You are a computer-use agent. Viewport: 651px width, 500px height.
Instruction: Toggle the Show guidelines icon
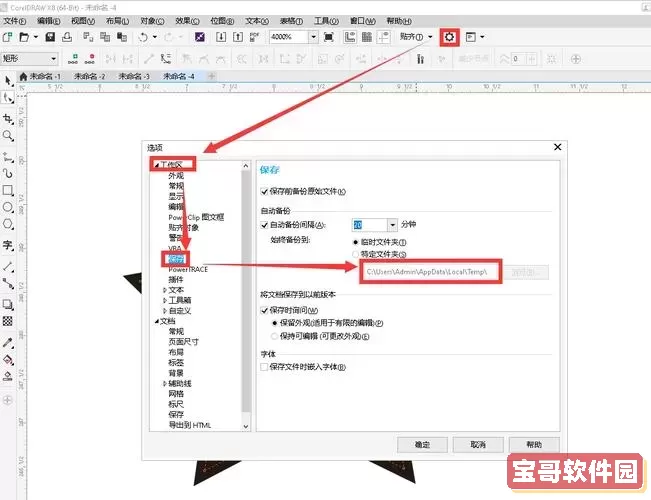point(384,37)
